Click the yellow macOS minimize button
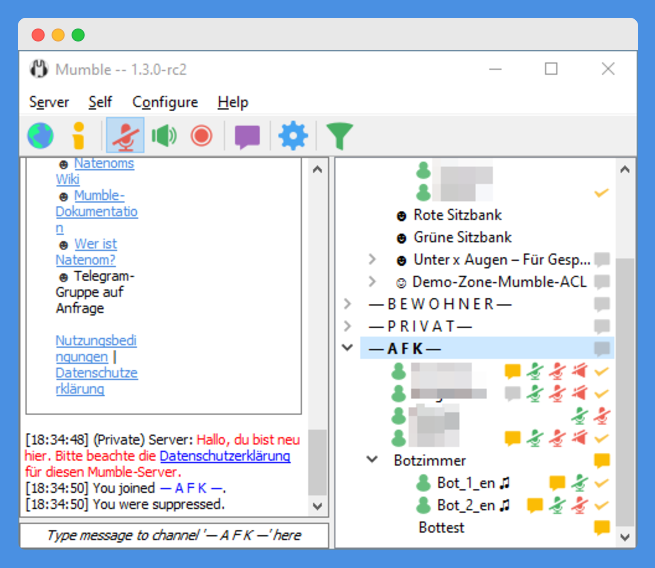This screenshot has height=568, width=655. [x=58, y=35]
